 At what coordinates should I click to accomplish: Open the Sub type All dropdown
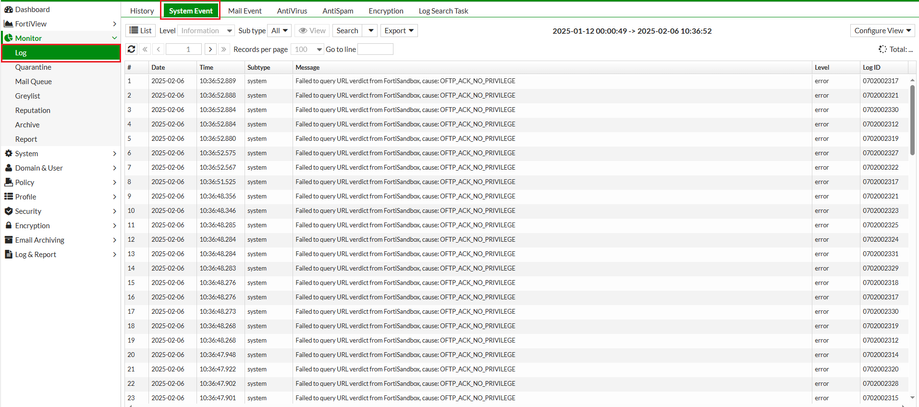(280, 30)
